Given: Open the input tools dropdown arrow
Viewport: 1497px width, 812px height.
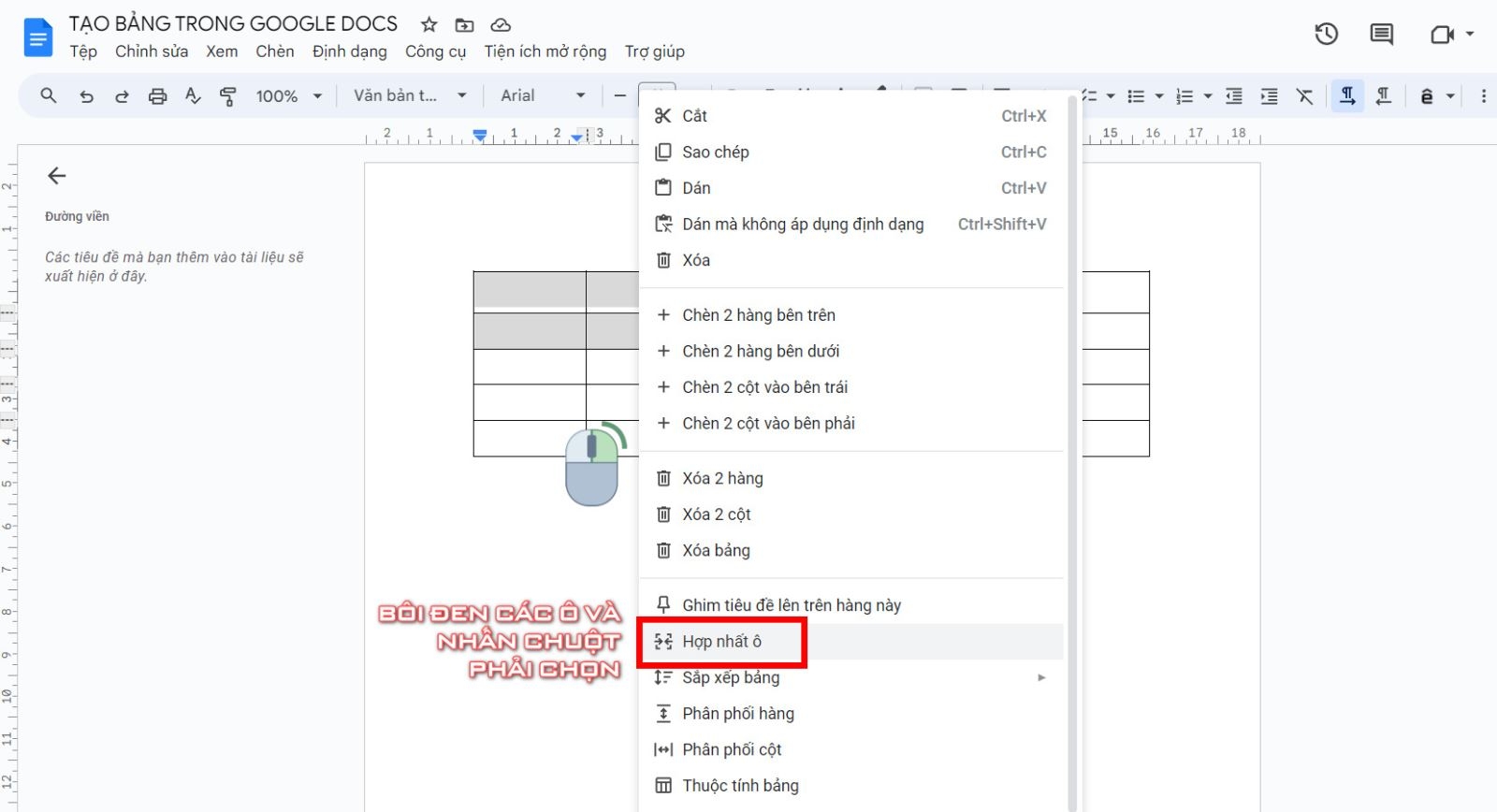Looking at the screenshot, I should (x=1450, y=95).
